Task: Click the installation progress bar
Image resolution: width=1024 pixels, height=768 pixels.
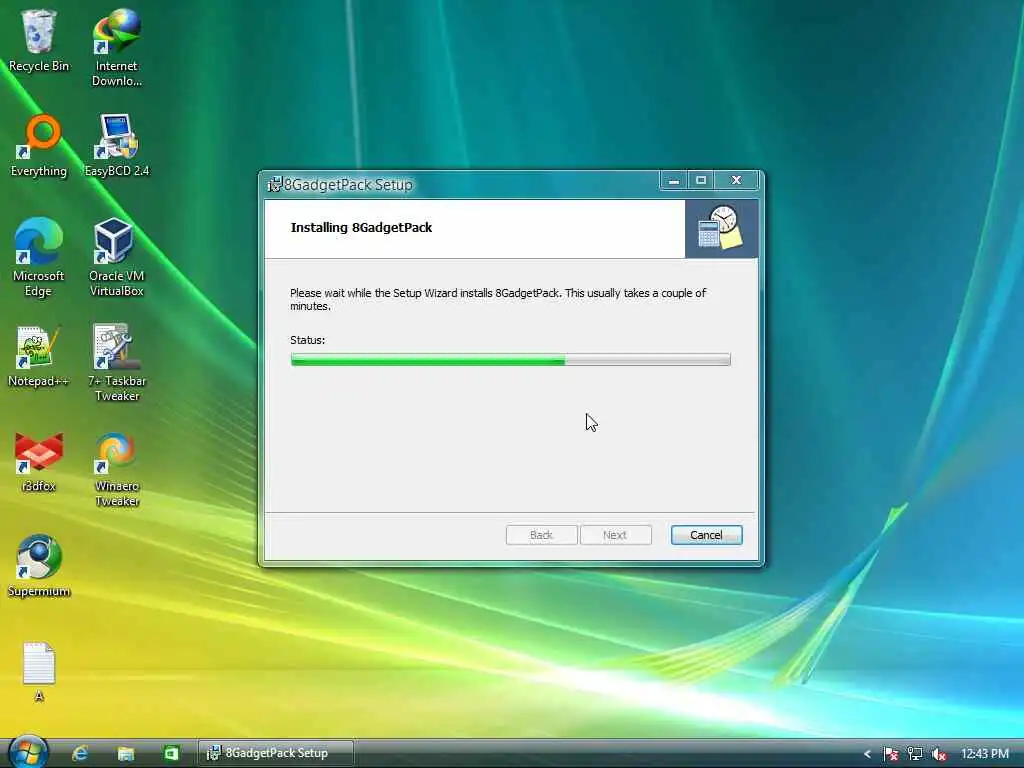Action: point(511,359)
